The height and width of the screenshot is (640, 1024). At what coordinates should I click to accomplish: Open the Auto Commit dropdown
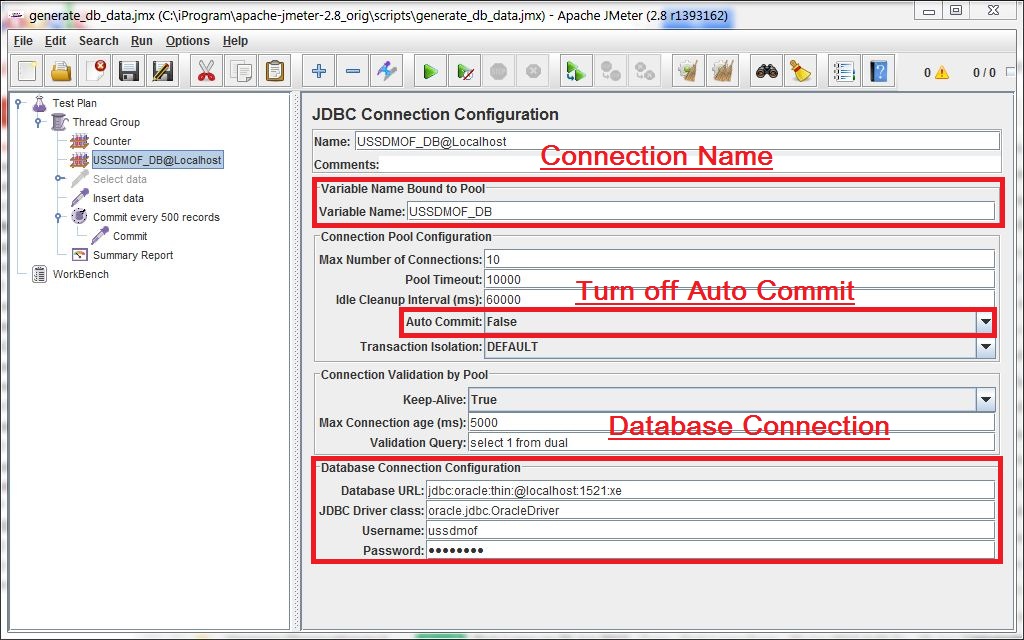click(985, 321)
